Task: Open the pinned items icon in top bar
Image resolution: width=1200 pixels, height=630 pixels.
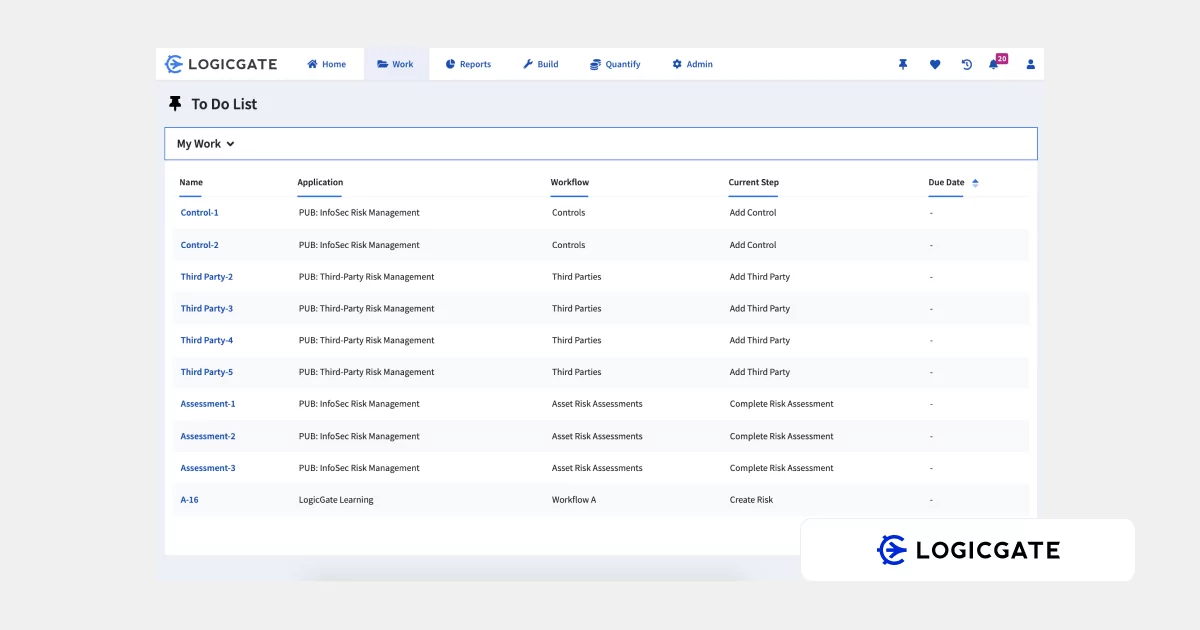Action: tap(903, 64)
